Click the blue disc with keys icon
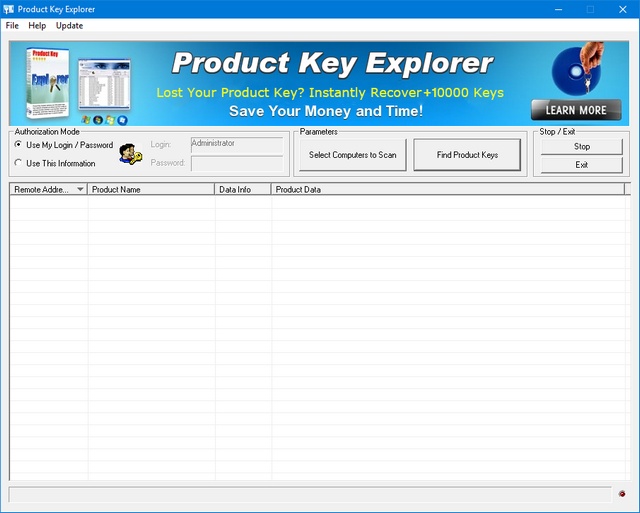 tap(578, 69)
